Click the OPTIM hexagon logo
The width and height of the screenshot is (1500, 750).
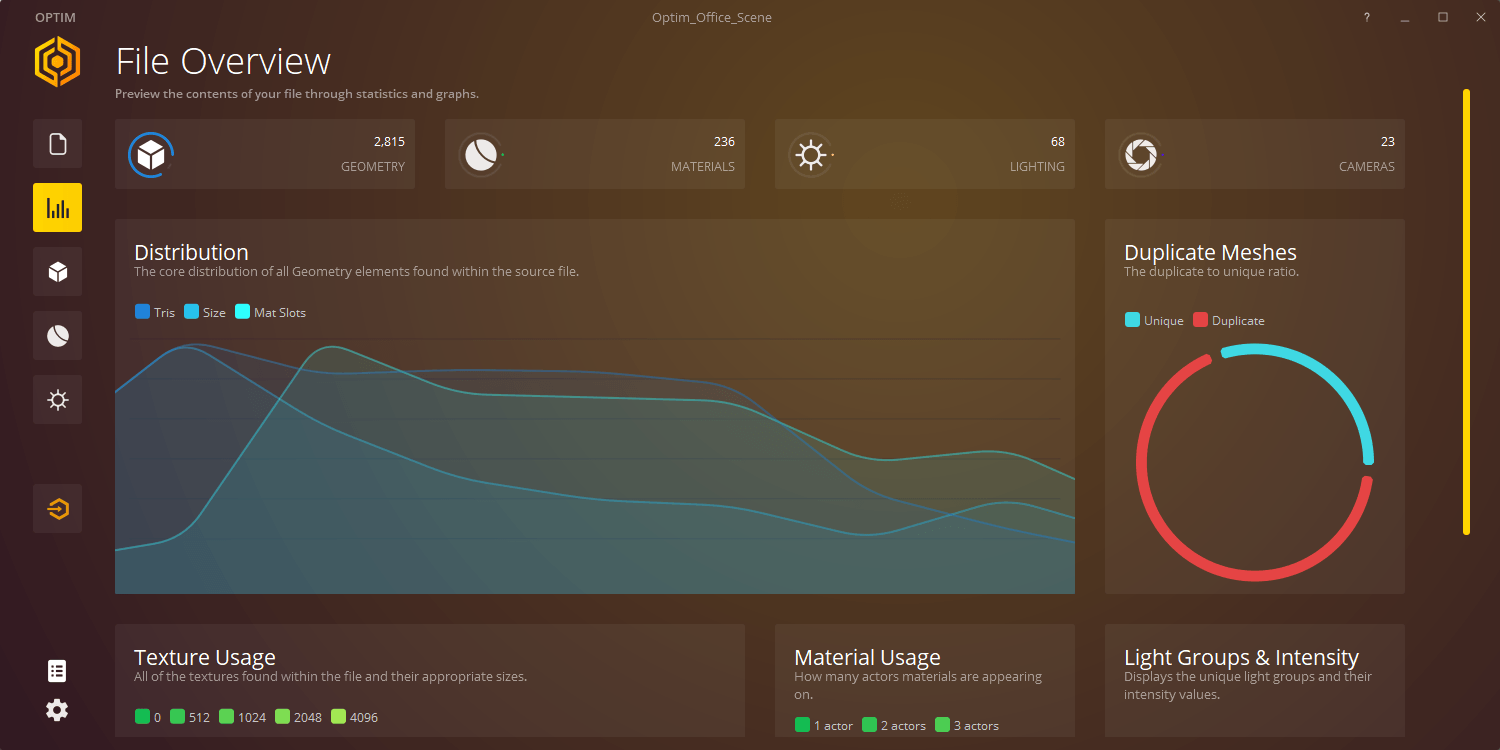57,61
